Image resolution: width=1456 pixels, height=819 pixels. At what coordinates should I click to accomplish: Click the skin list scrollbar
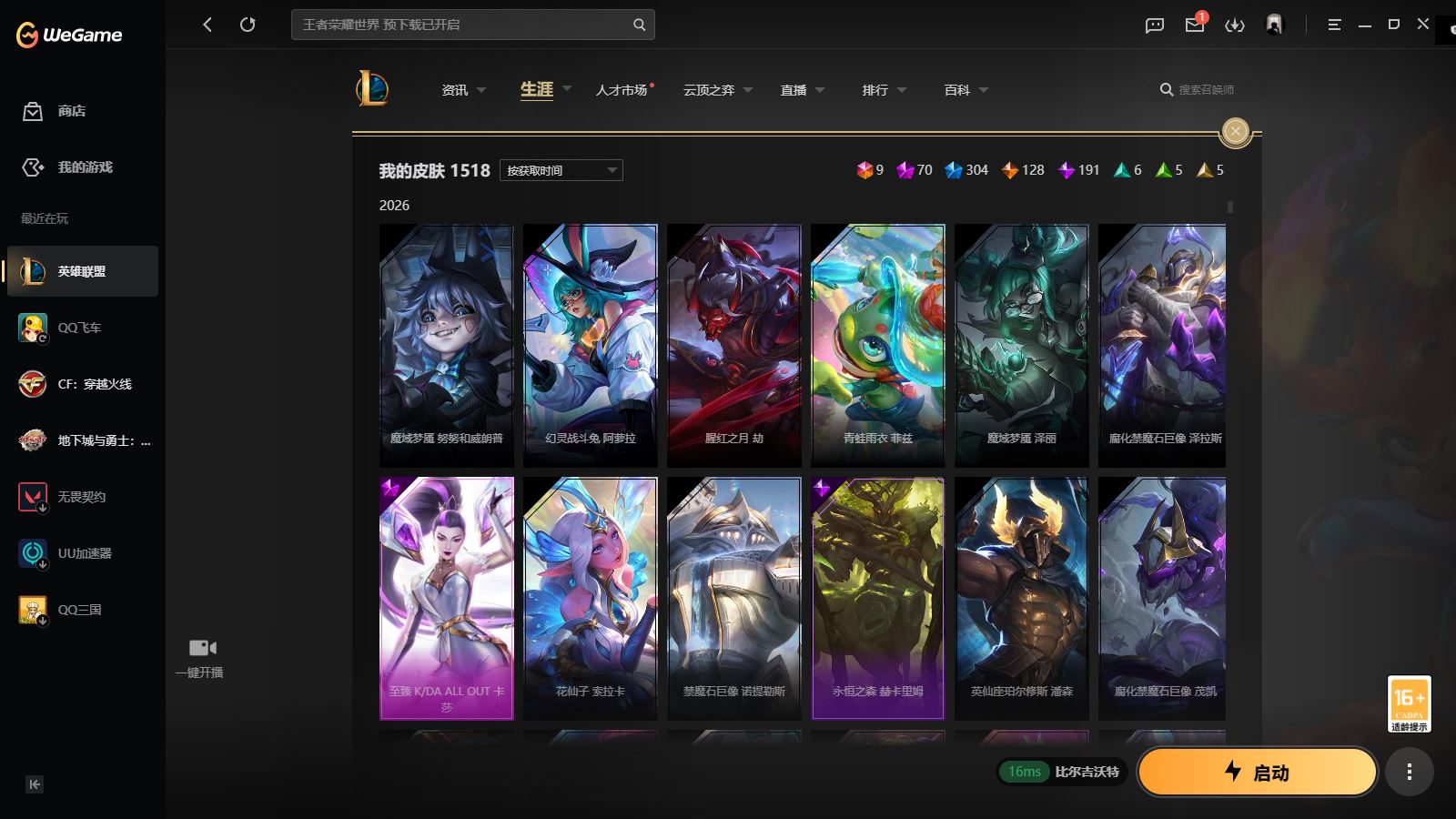coord(1230,207)
